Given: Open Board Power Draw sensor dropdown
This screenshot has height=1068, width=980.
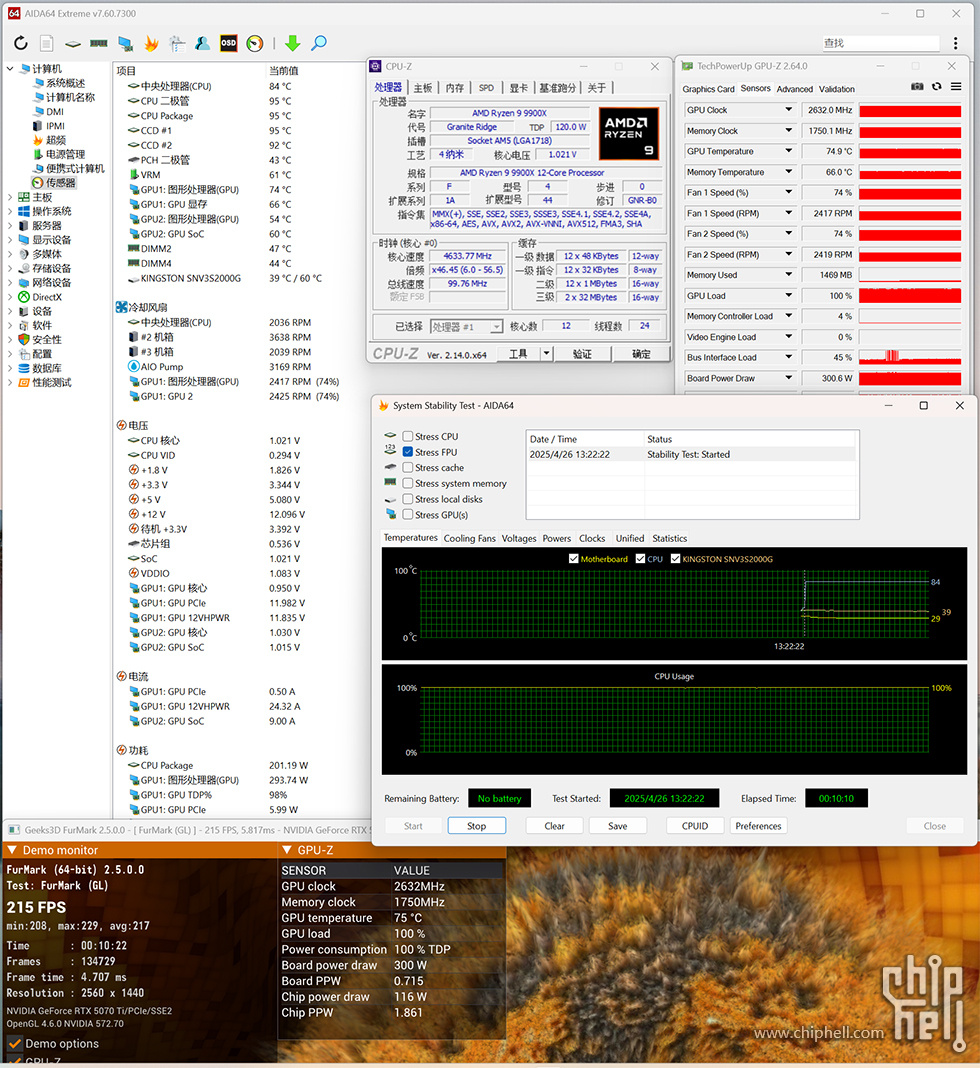Looking at the screenshot, I should pos(789,378).
